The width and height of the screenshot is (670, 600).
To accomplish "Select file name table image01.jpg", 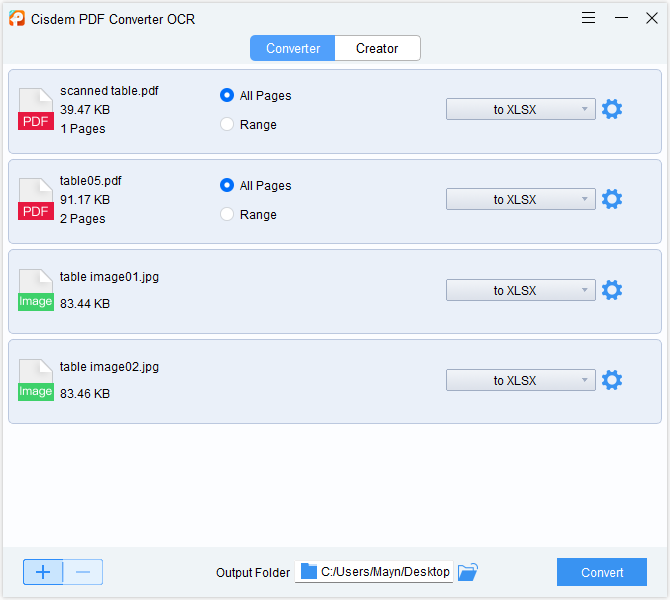I will pos(109,276).
